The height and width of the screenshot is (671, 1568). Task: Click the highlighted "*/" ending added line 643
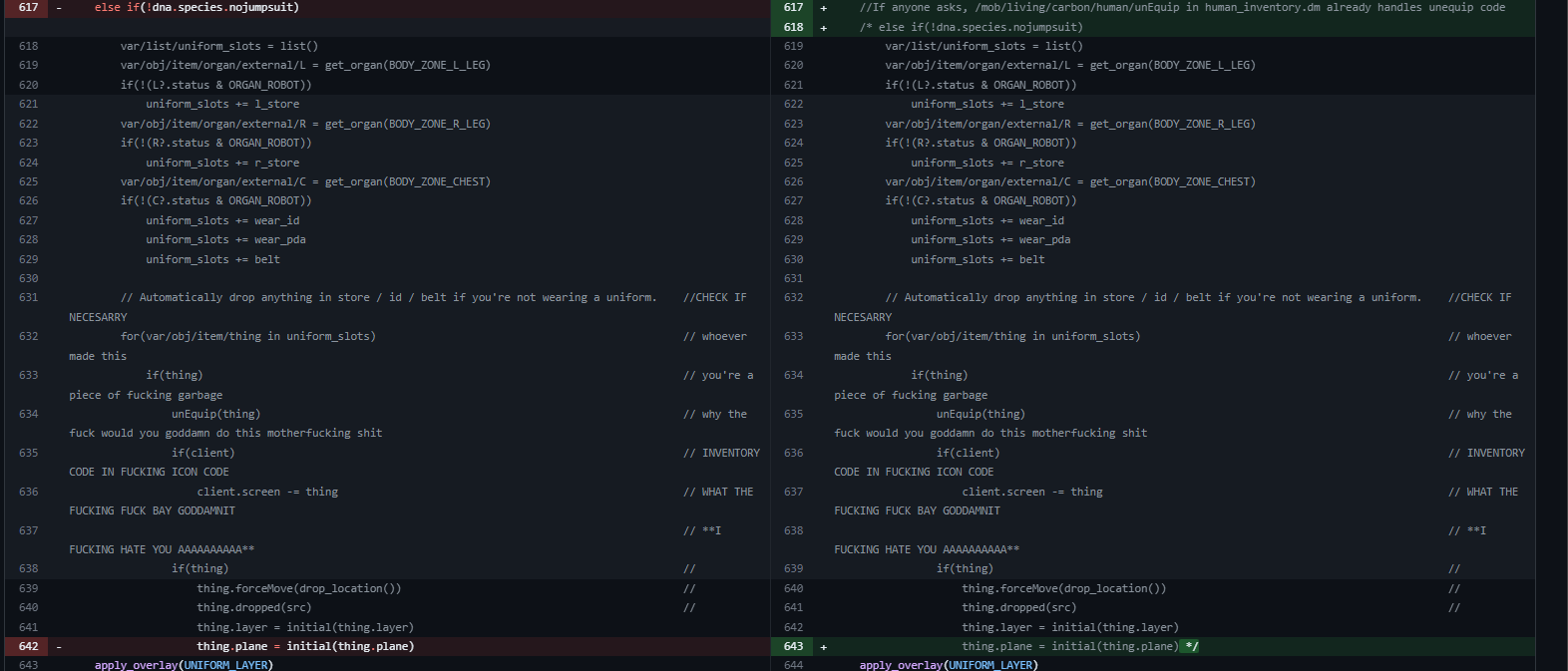(x=1191, y=646)
